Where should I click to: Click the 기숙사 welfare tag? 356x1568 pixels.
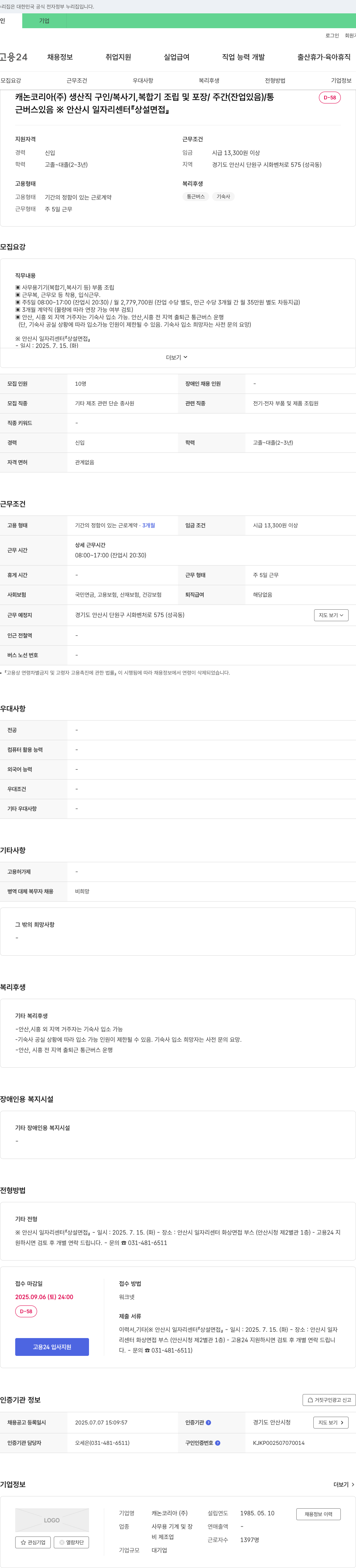tap(223, 197)
